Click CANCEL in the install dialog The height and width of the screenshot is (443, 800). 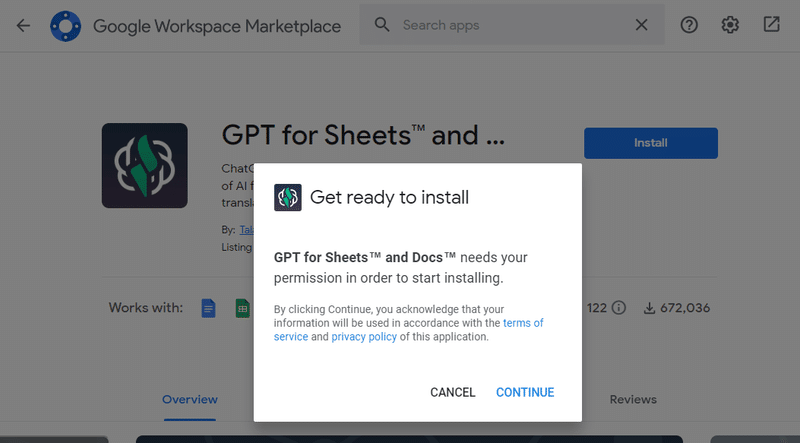pyautogui.click(x=453, y=392)
